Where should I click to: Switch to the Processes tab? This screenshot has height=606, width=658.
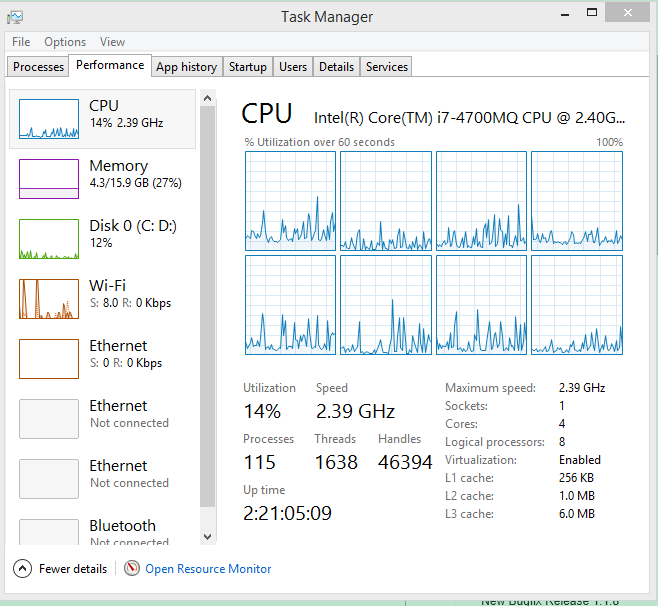point(39,67)
